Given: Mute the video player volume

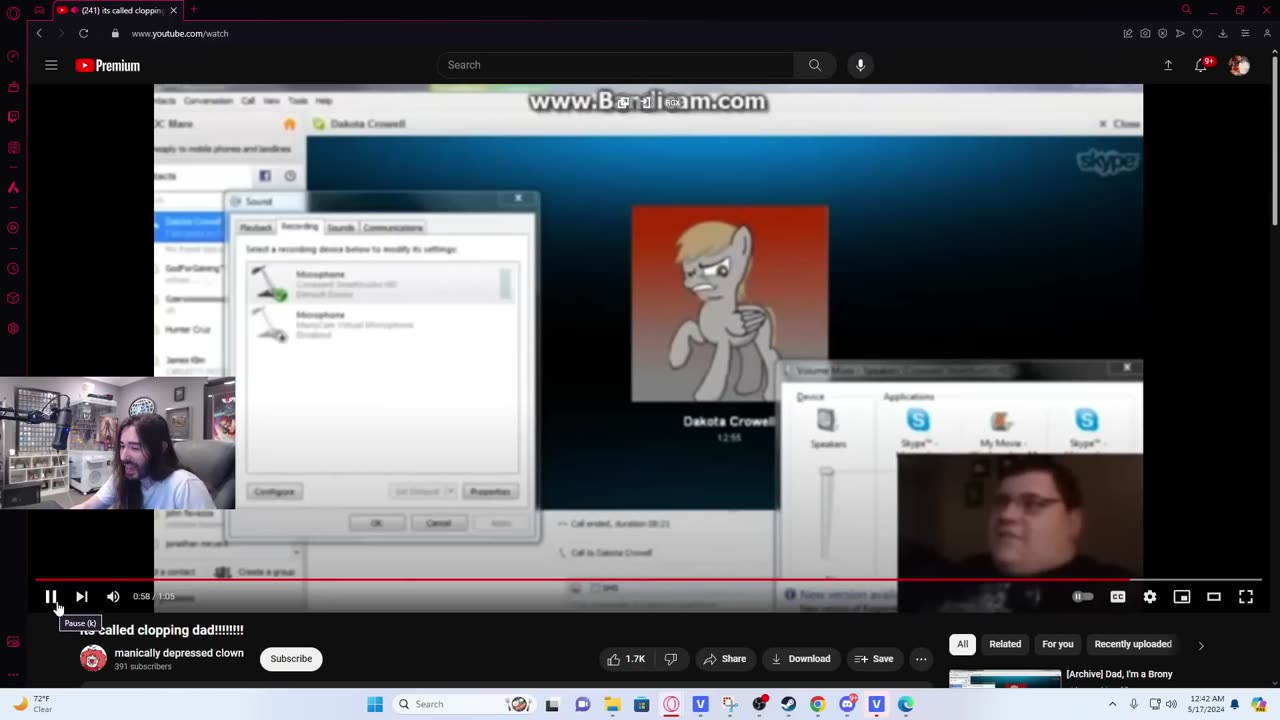Looking at the screenshot, I should 113,597.
